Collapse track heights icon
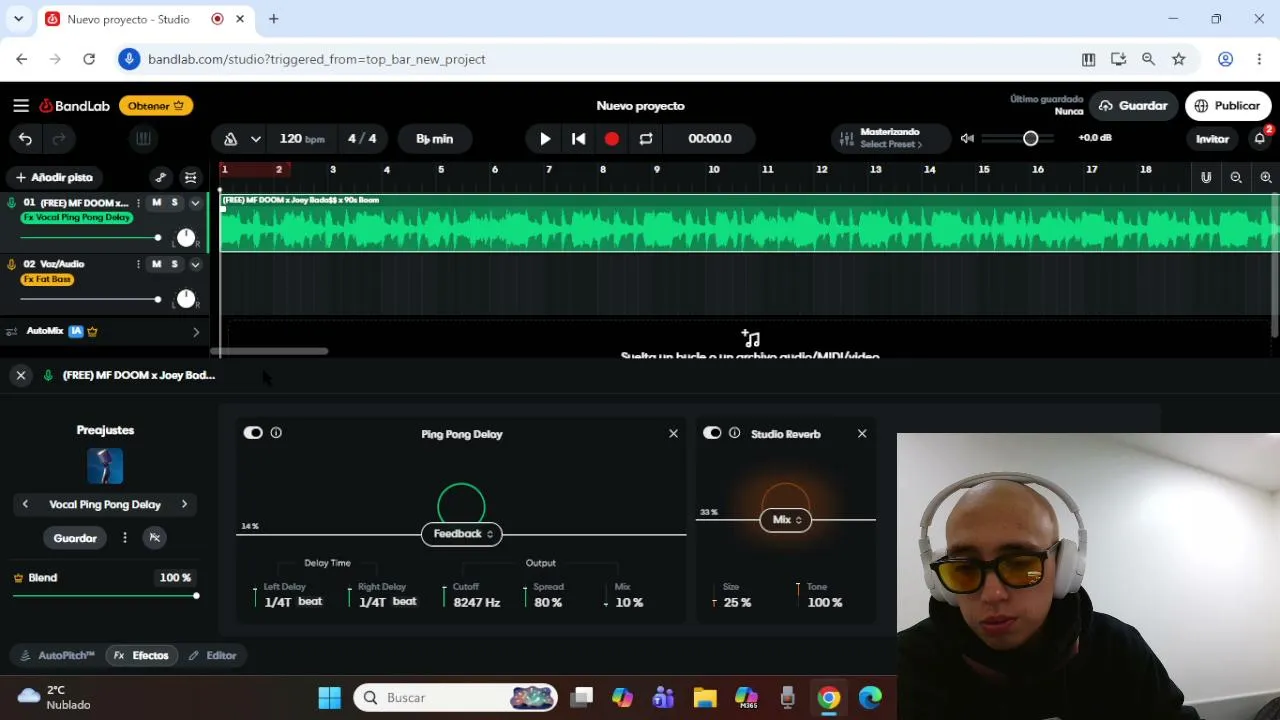Image resolution: width=1280 pixels, height=720 pixels. pyautogui.click(x=191, y=177)
